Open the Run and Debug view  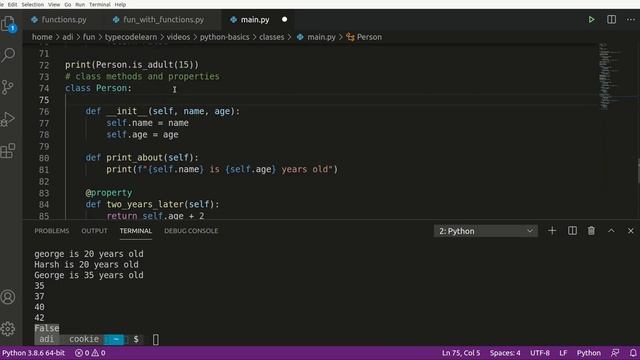pos(8,119)
